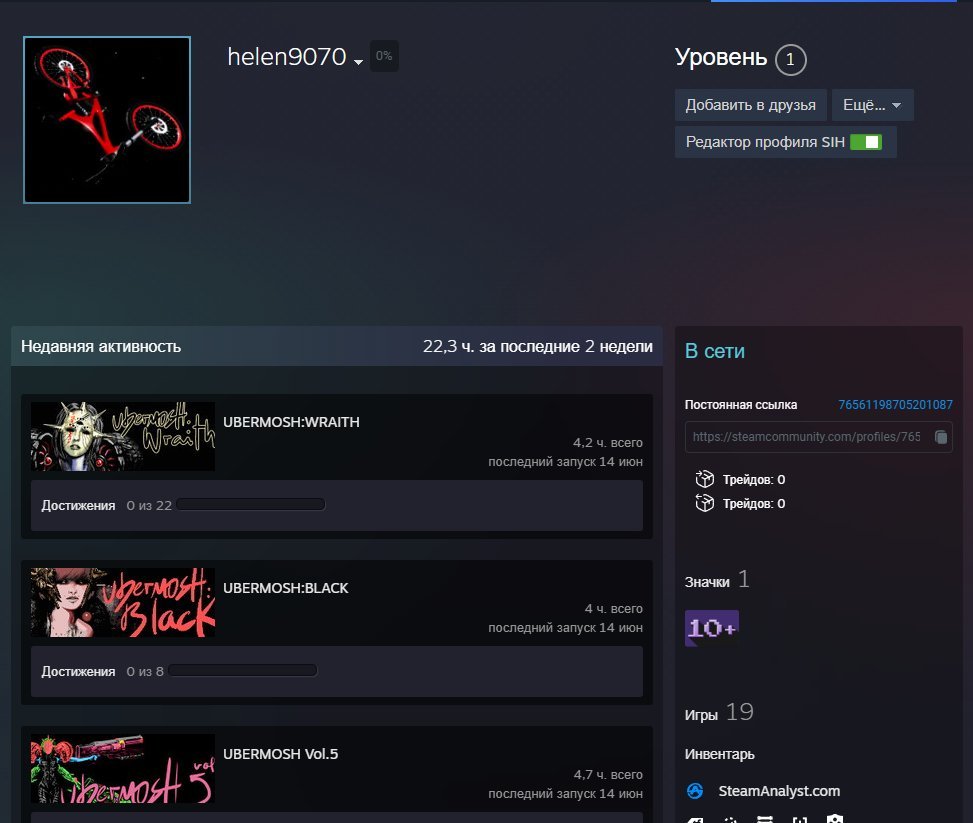Click "22,3 ч. за последние 2 недели" text
Viewport: 973px width, 823px height.
coord(537,346)
